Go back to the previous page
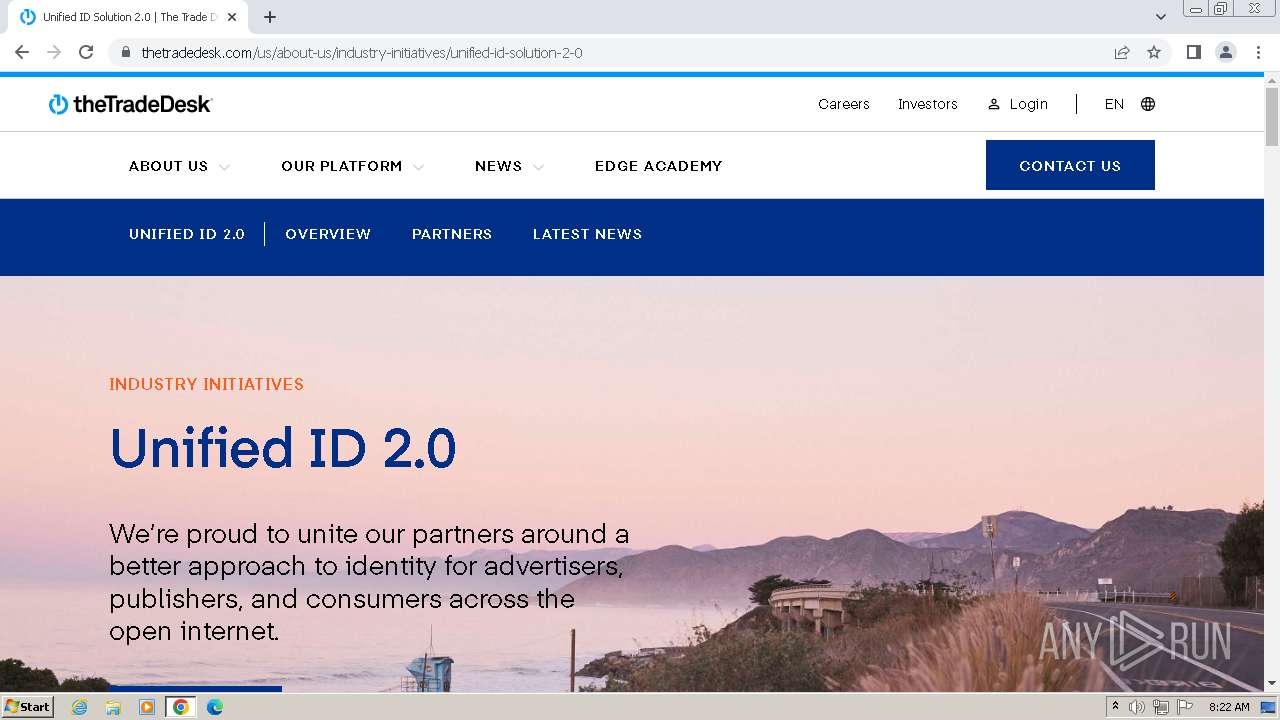 [22, 52]
